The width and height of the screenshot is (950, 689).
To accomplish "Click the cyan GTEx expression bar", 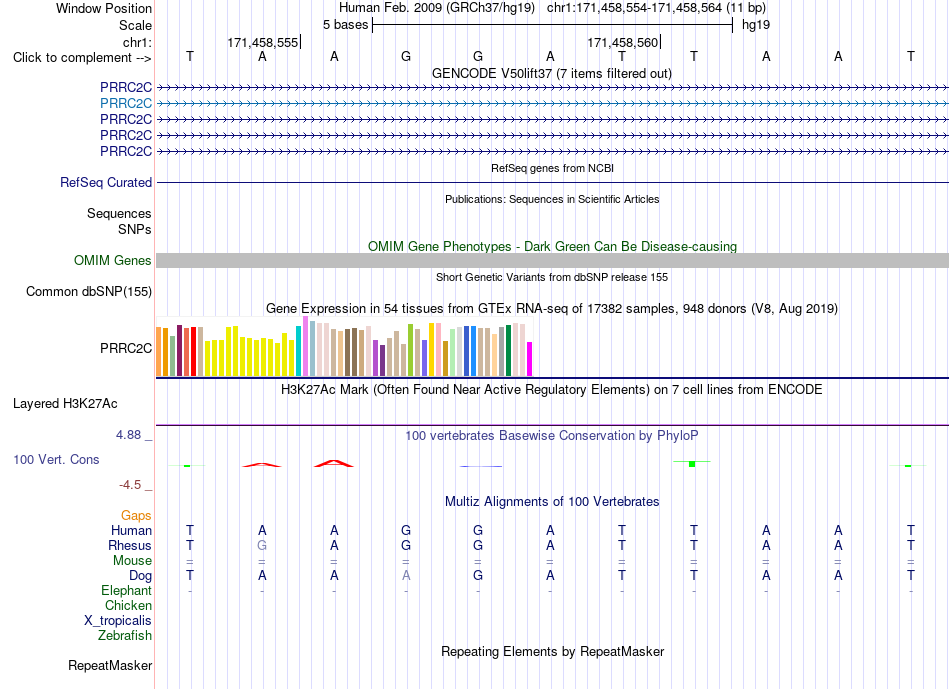I will [299, 351].
